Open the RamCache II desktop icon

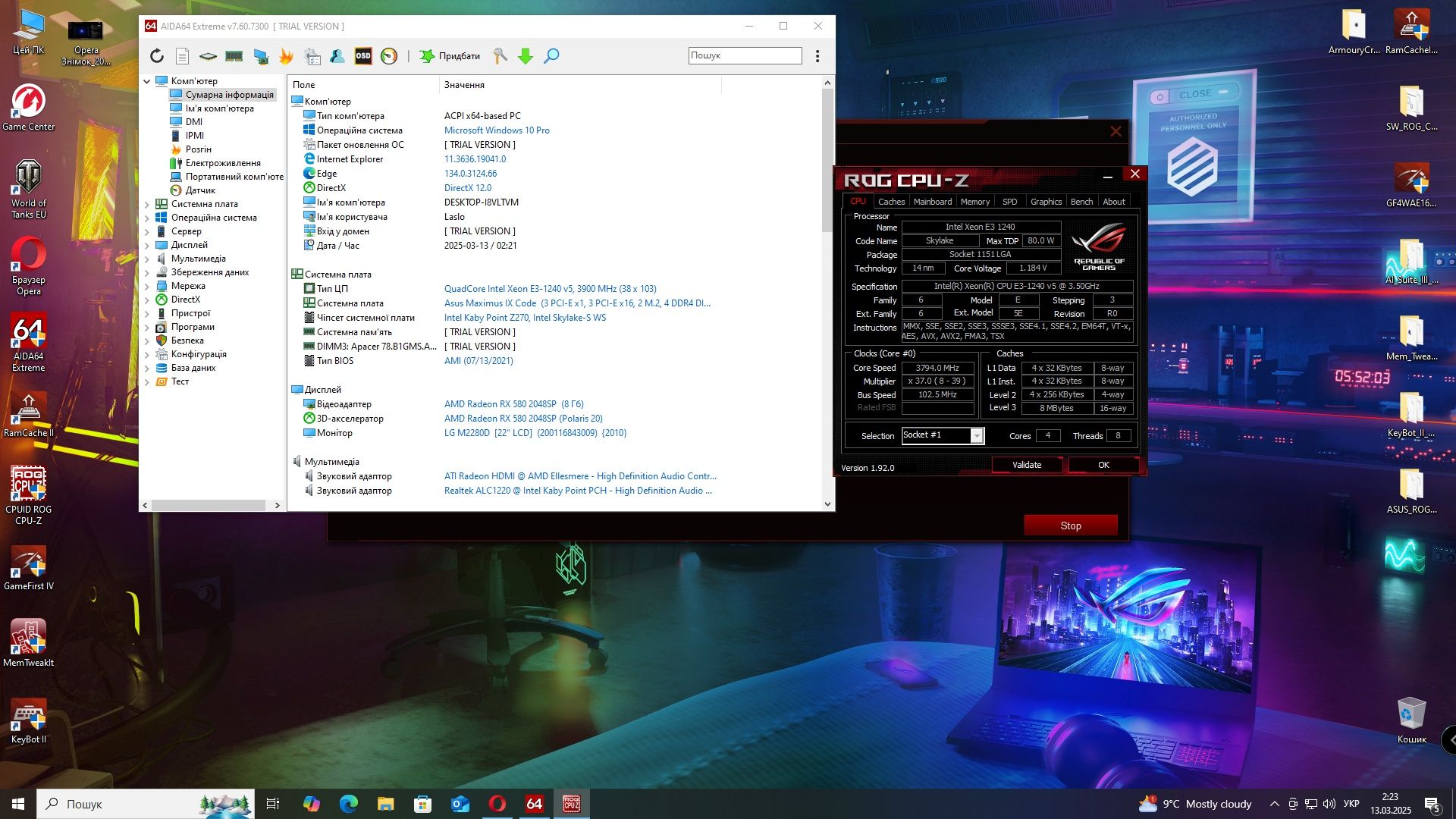pos(29,414)
